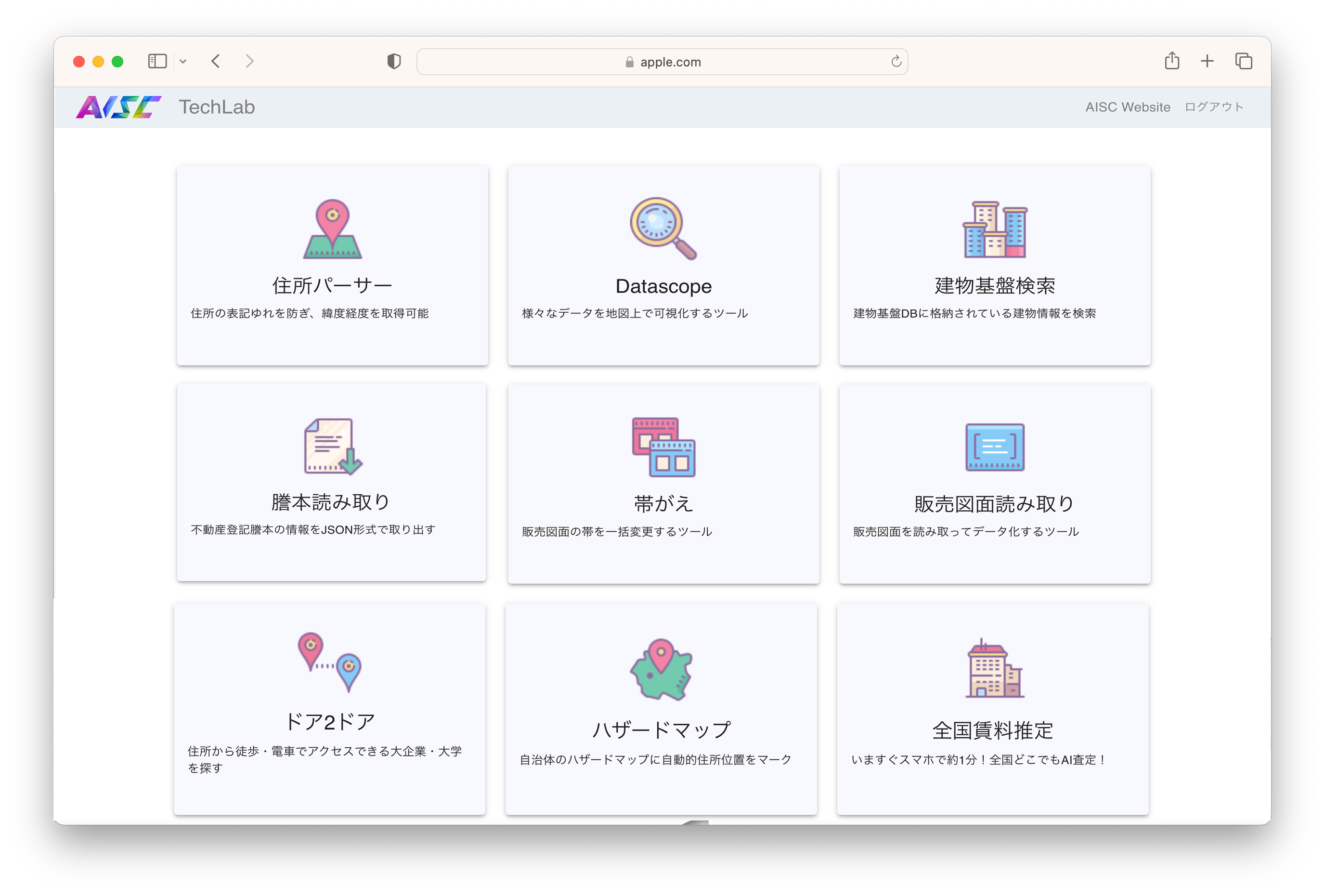The height and width of the screenshot is (896, 1325).
Task: Toggle the browser sidebar panel
Action: 157,61
